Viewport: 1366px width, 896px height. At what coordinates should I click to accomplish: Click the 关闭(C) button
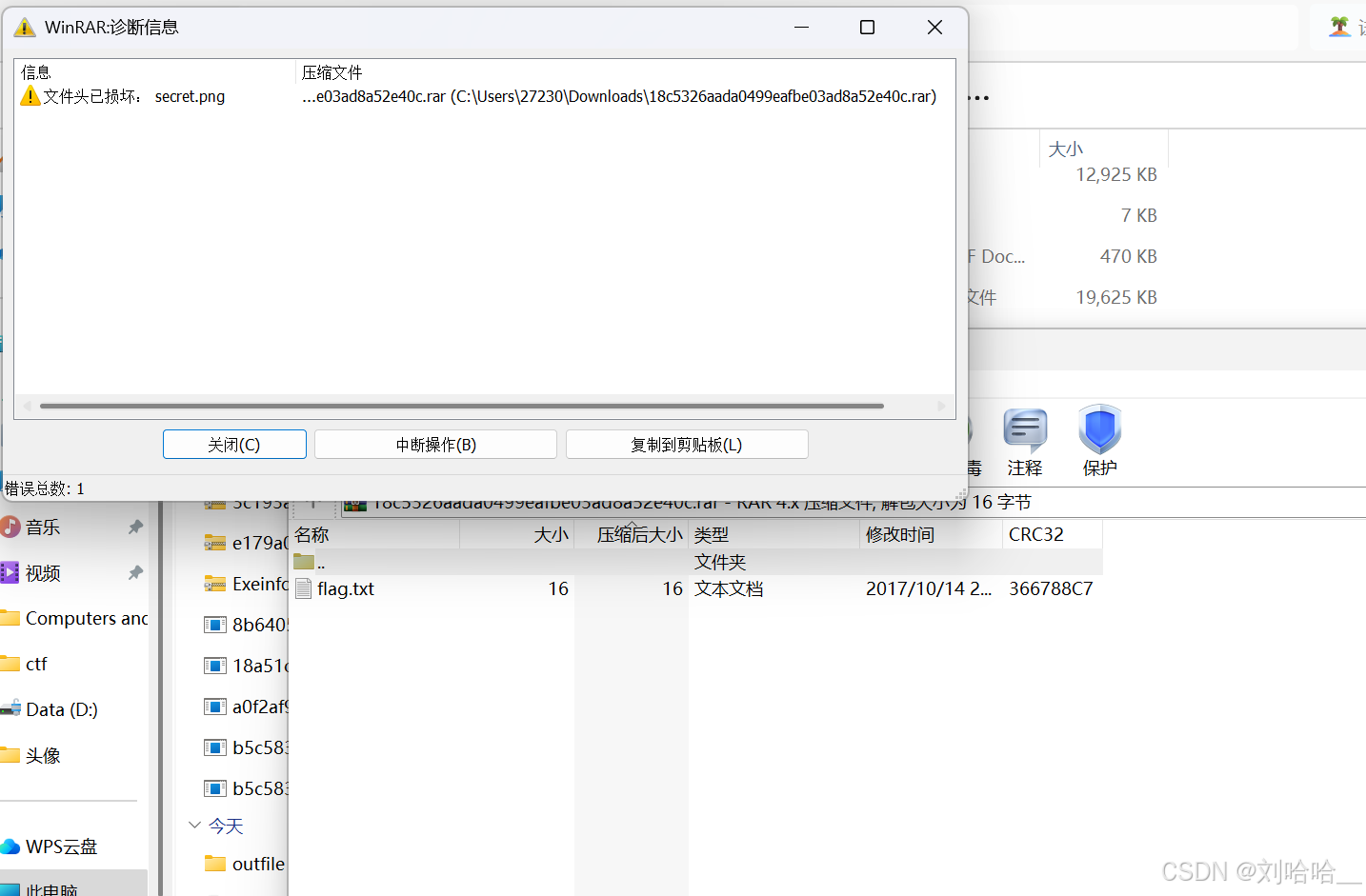click(234, 444)
